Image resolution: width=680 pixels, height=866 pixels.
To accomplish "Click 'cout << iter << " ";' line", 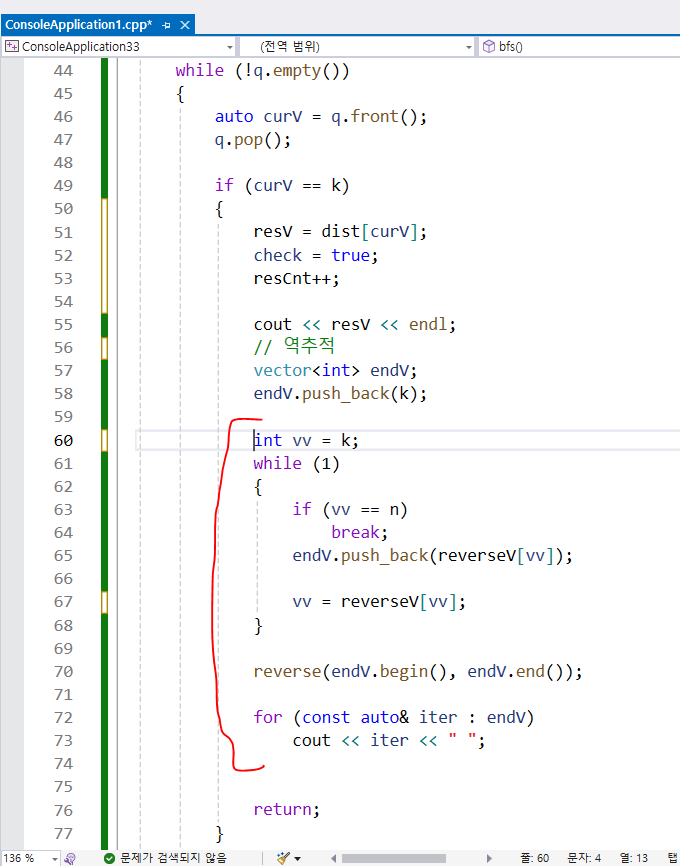I will point(389,741).
